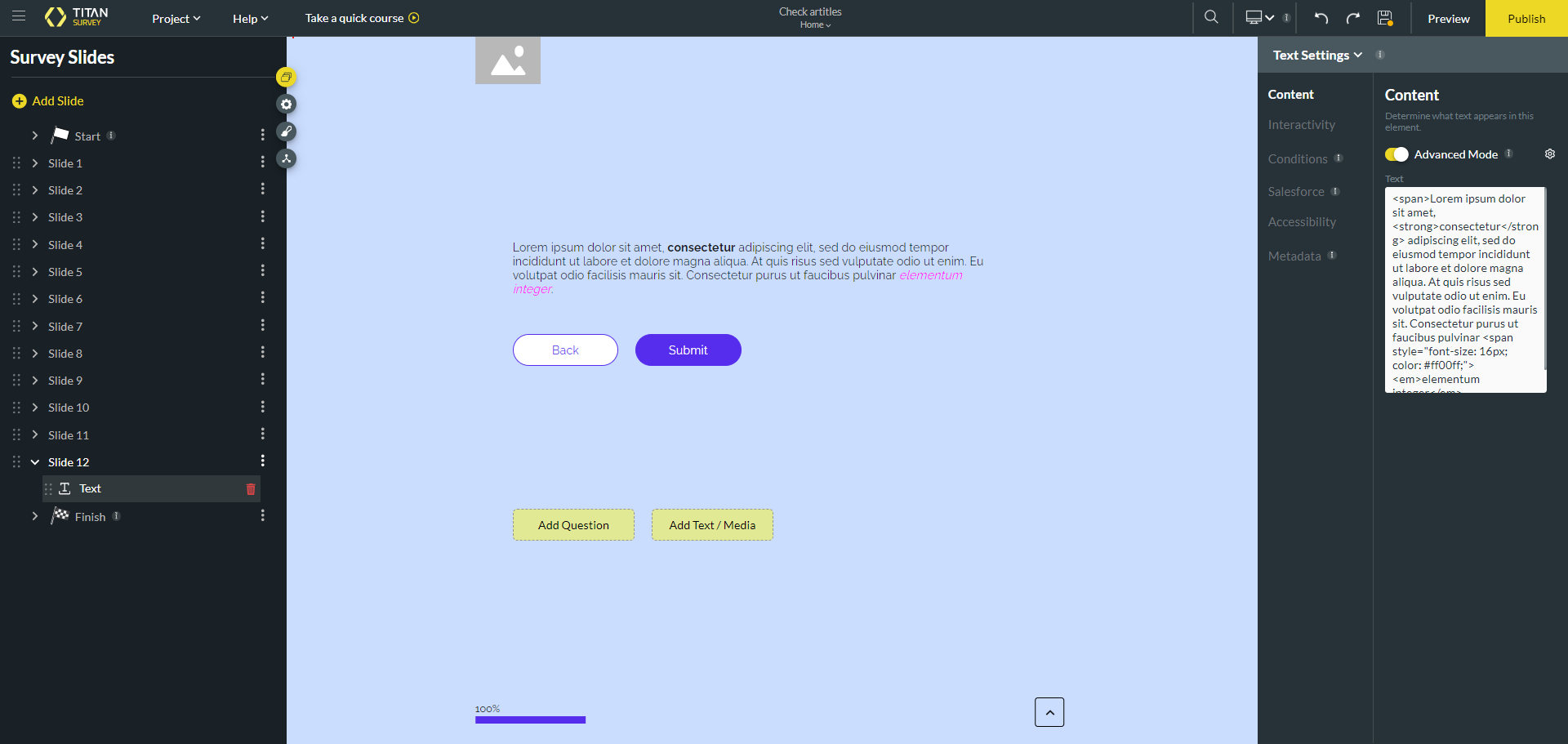Click the purple progress bar
The height and width of the screenshot is (744, 1568).
tap(530, 719)
